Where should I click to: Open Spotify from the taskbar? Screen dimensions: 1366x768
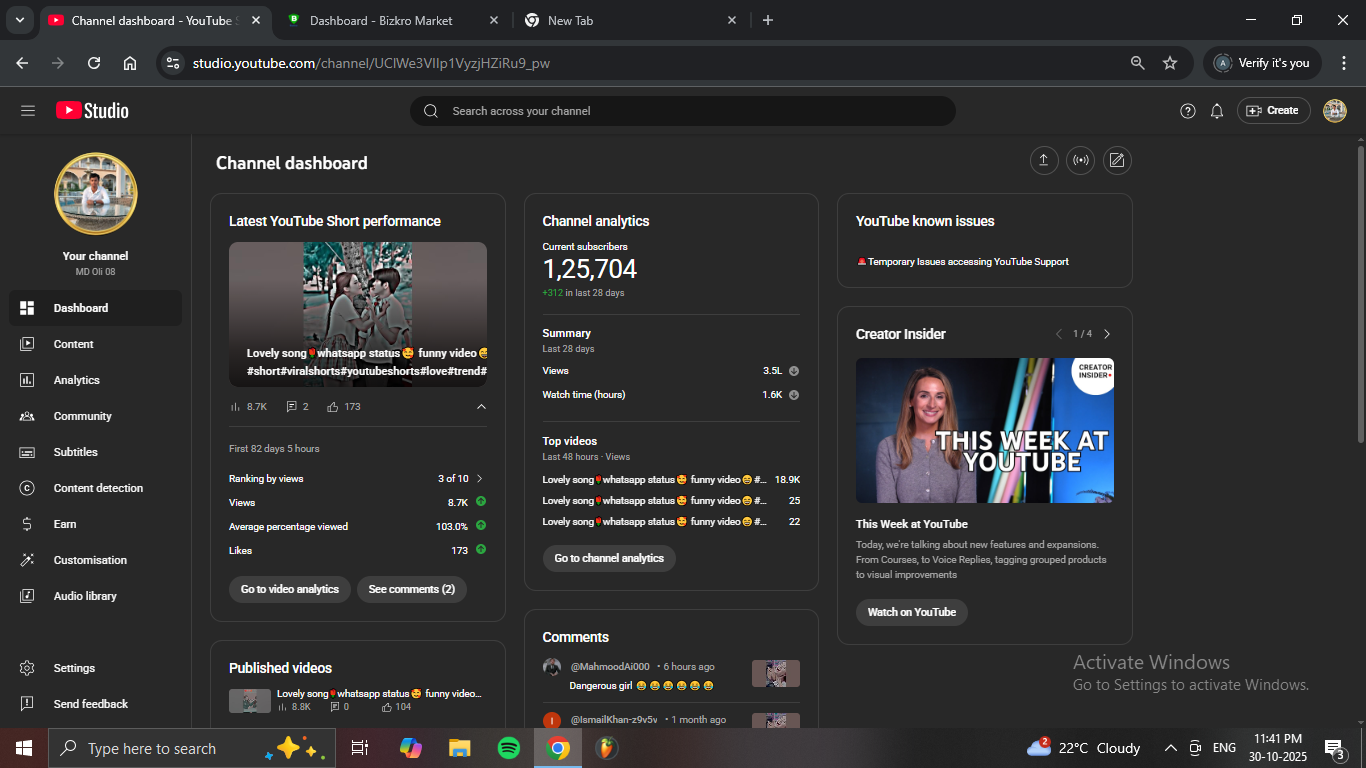(508, 748)
